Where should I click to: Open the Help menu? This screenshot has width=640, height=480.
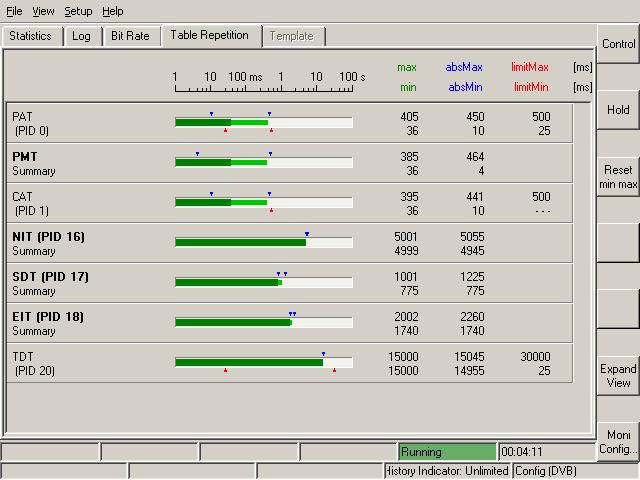click(x=113, y=11)
